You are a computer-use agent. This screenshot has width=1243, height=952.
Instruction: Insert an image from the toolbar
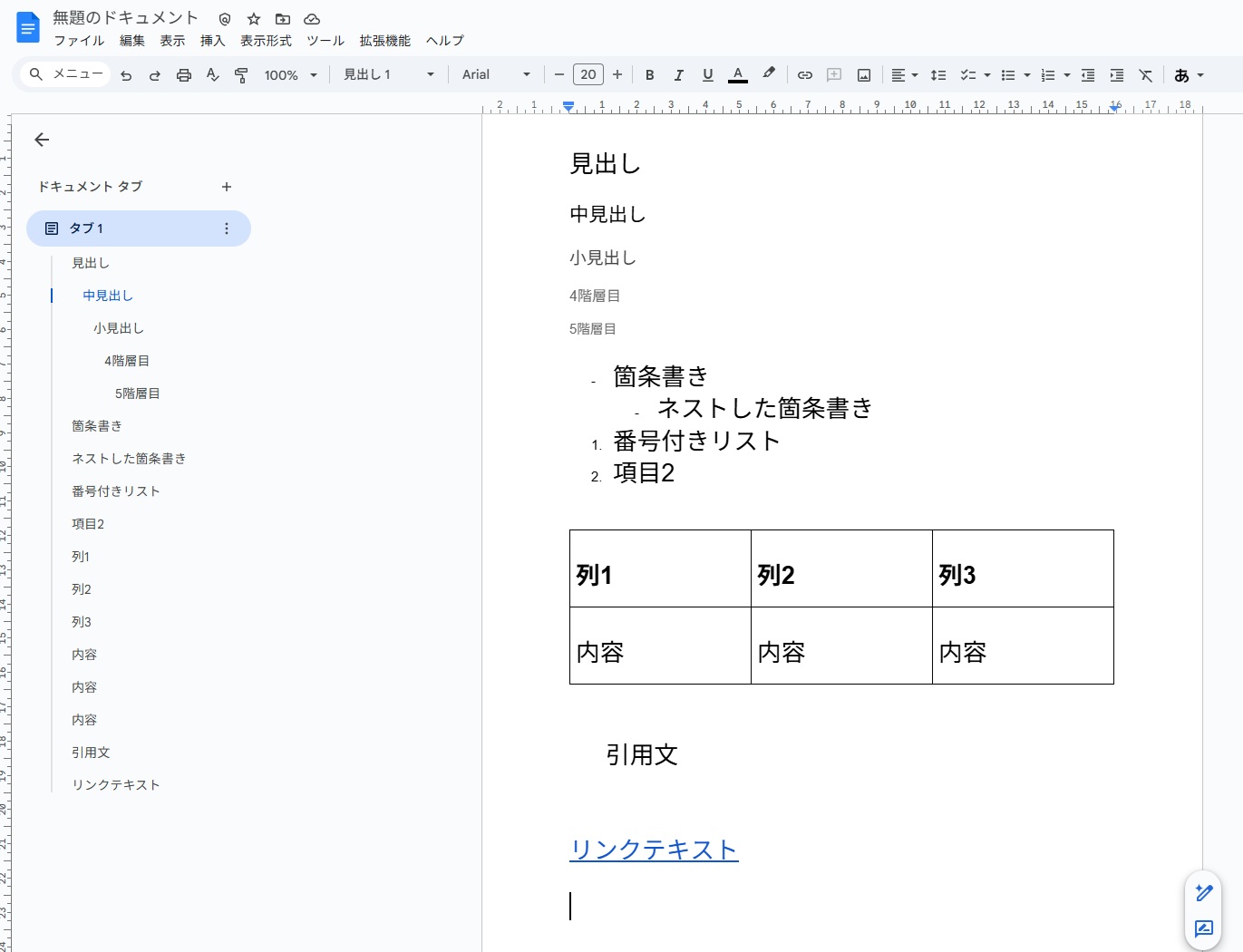click(864, 75)
